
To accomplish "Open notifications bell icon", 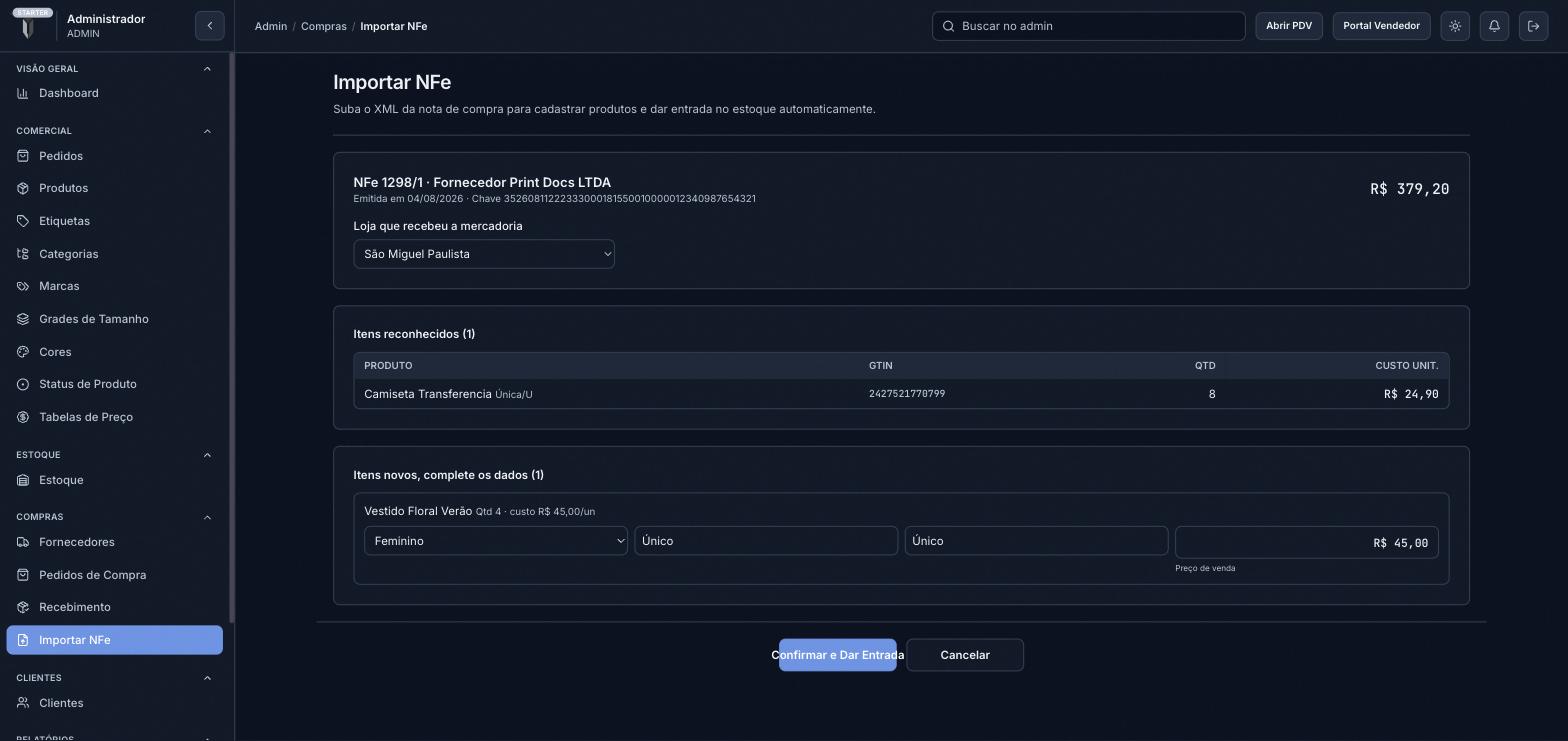I will 1494,26.
